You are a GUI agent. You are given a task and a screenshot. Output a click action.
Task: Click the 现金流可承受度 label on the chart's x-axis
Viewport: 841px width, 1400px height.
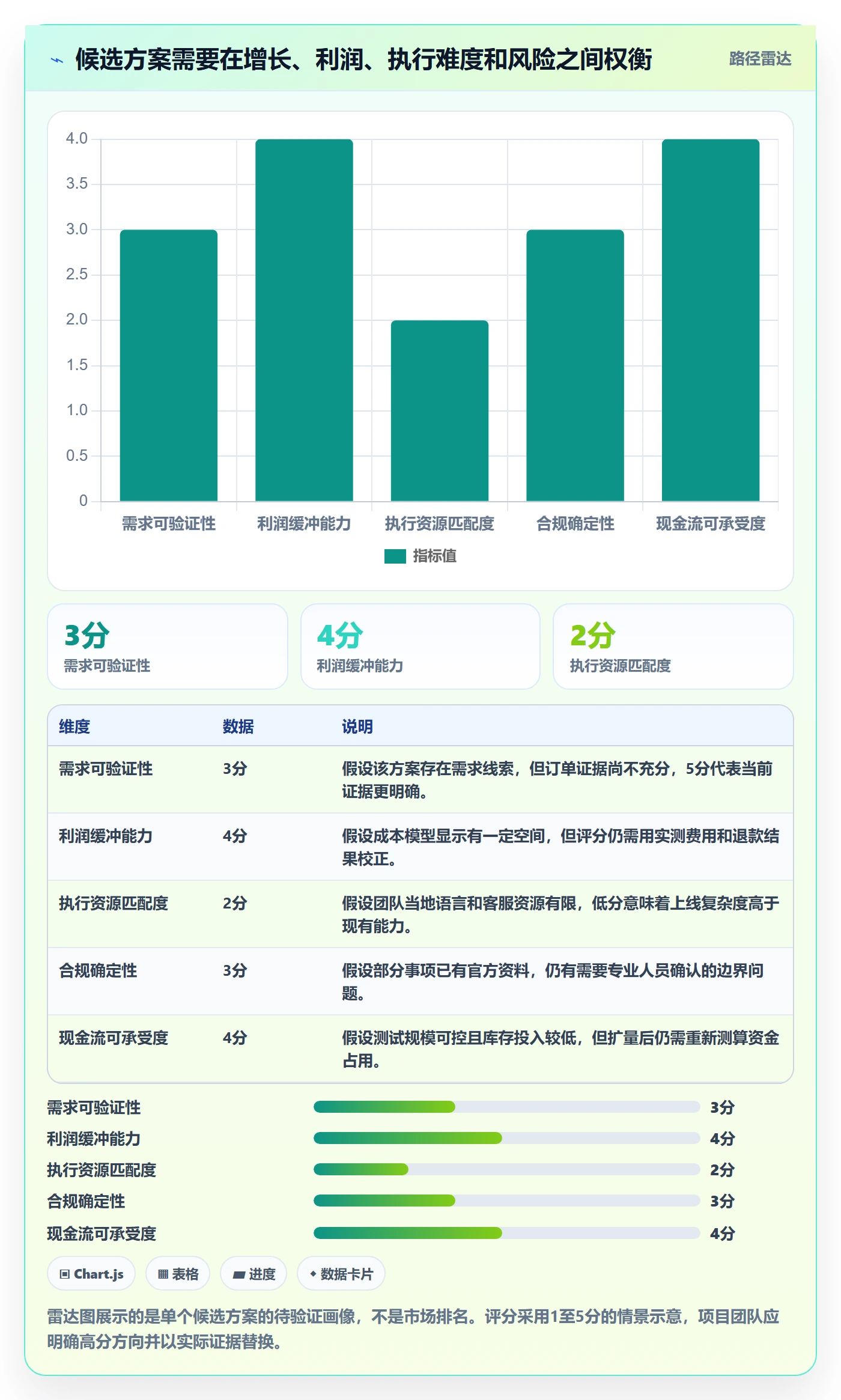tap(711, 524)
